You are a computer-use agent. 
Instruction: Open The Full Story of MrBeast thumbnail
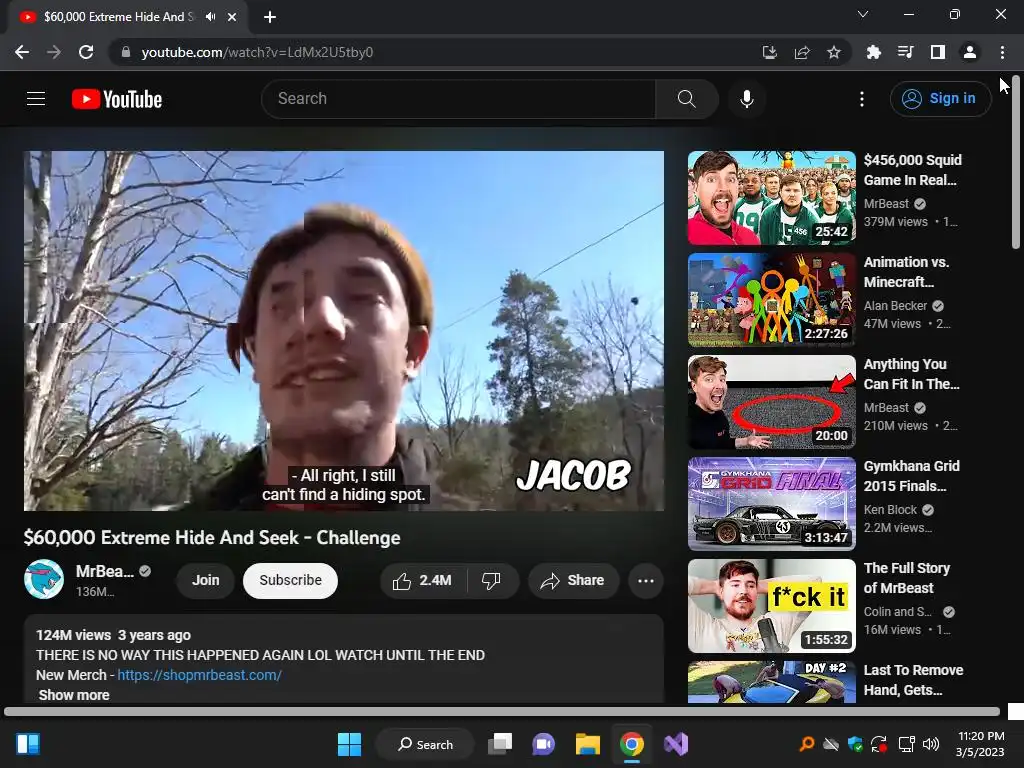(772, 605)
